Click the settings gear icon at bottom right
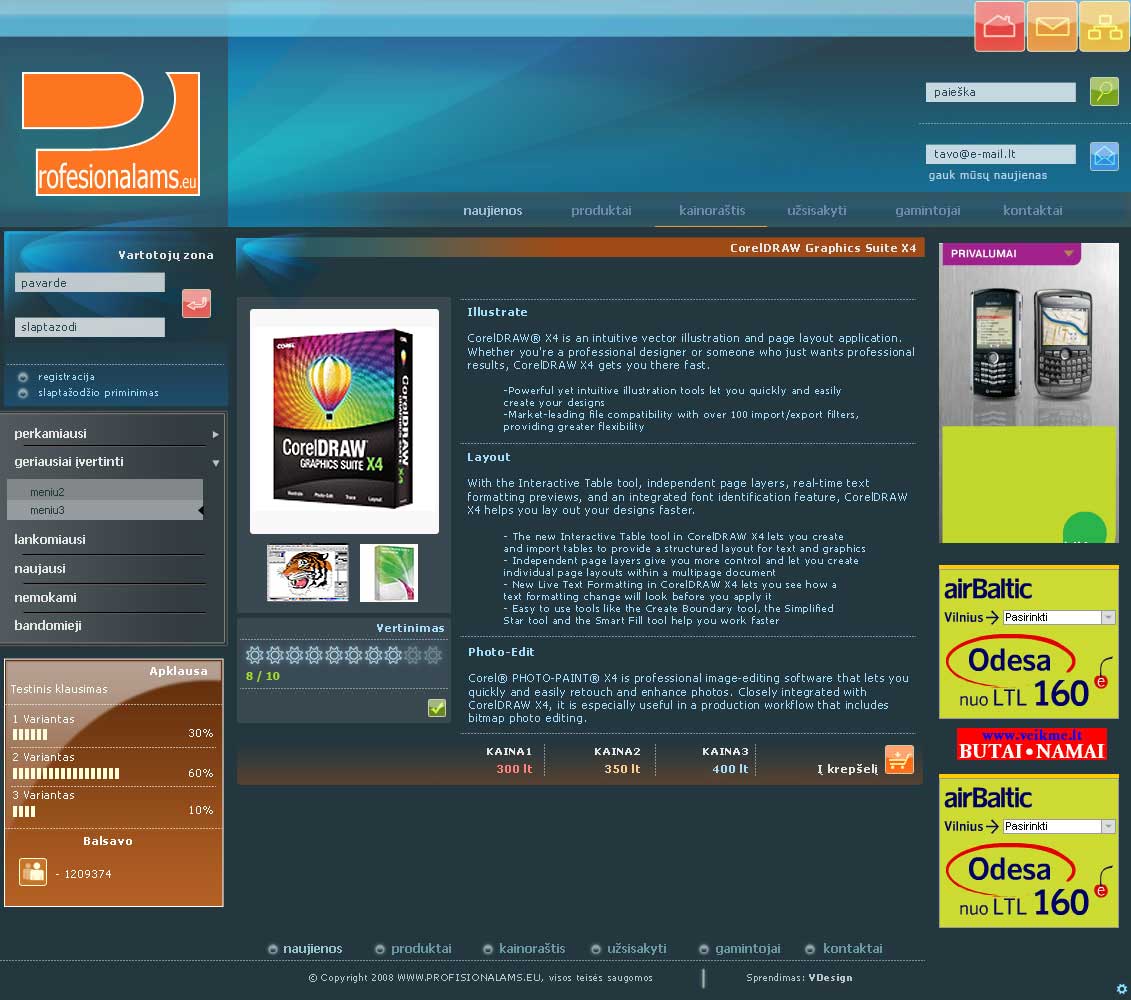Viewport: 1131px width, 1000px height. (x=1122, y=988)
